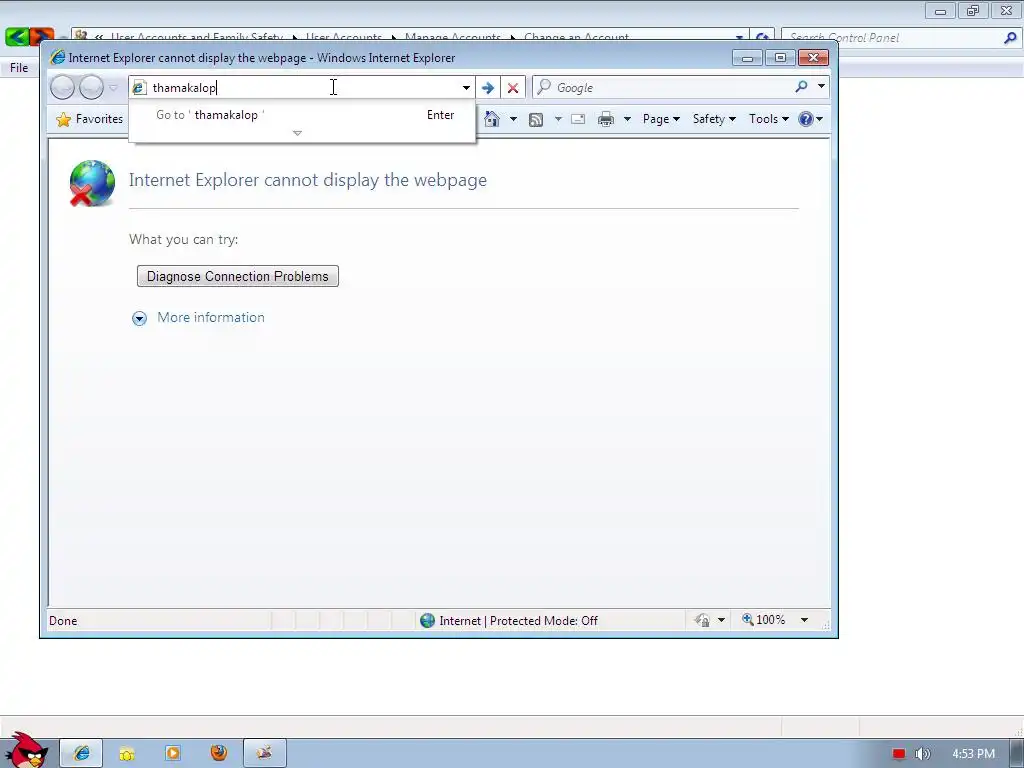
Task: Click the status bar resize grip
Action: tap(825, 624)
